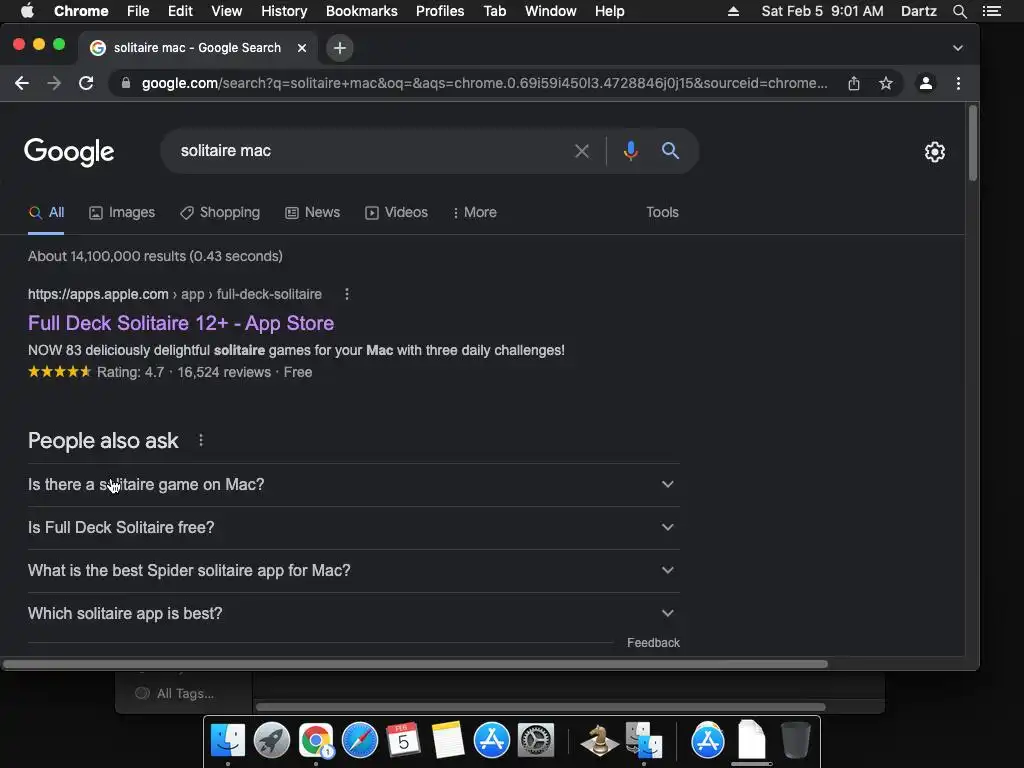Open the History menu
The height and width of the screenshot is (768, 1024).
tap(284, 11)
